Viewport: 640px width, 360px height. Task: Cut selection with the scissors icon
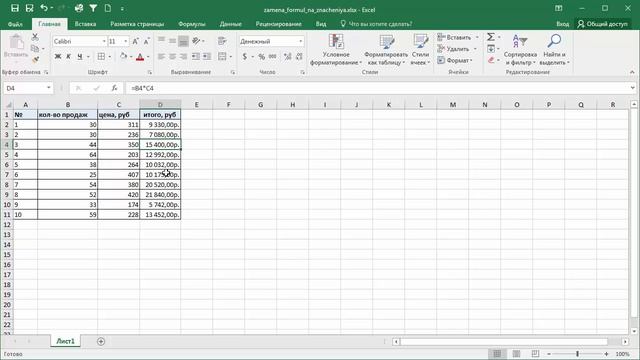35,37
